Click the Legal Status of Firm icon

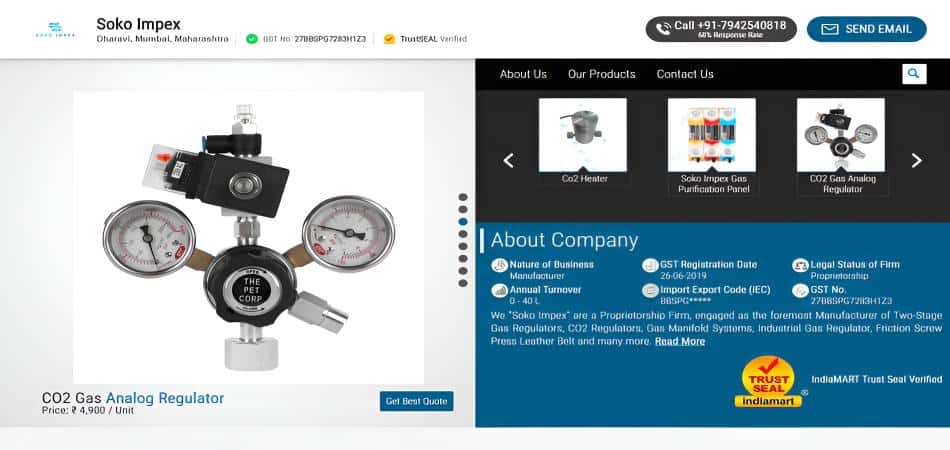pyautogui.click(x=800, y=266)
